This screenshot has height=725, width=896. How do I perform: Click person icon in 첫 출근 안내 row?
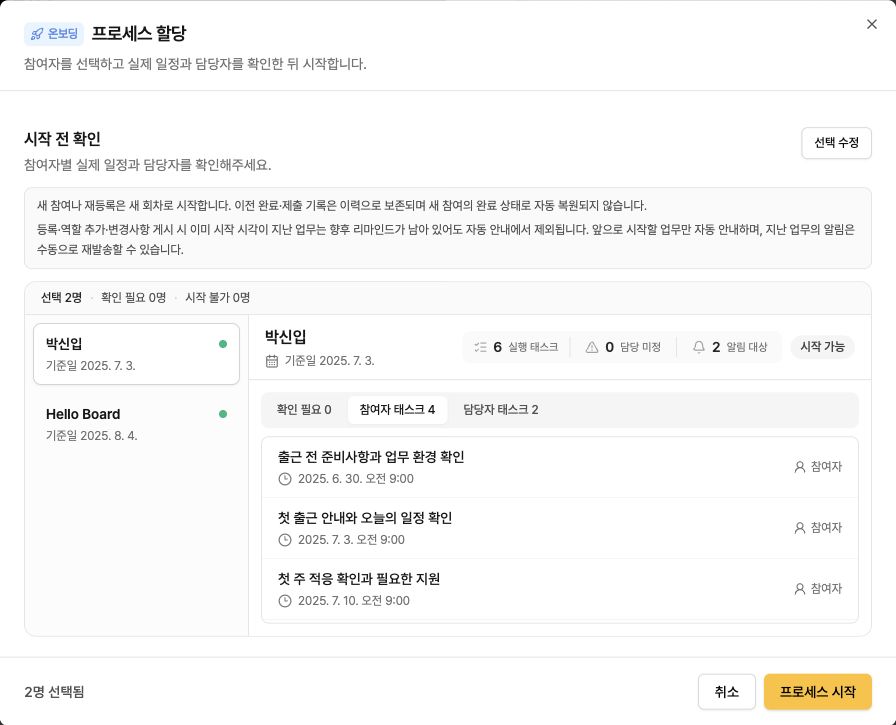tap(800, 528)
